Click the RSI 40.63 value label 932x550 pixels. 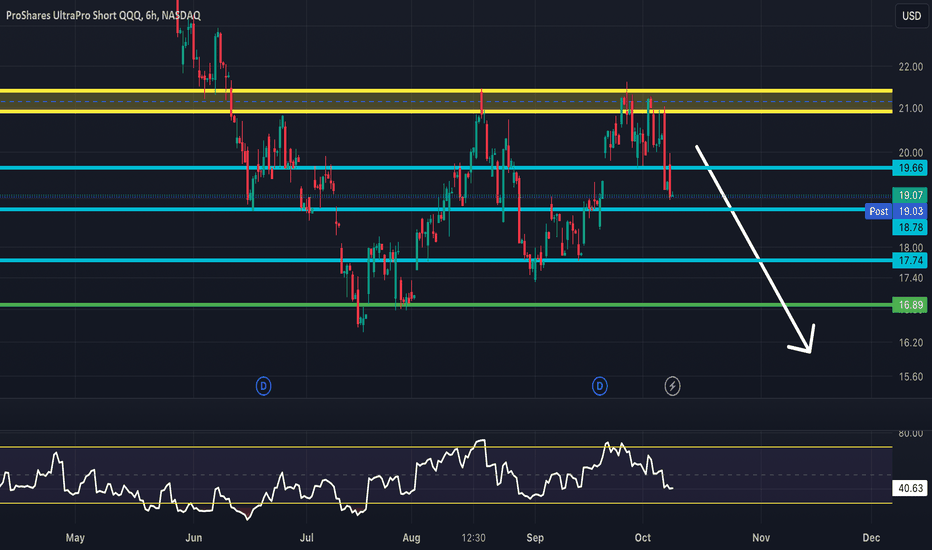tap(910, 488)
